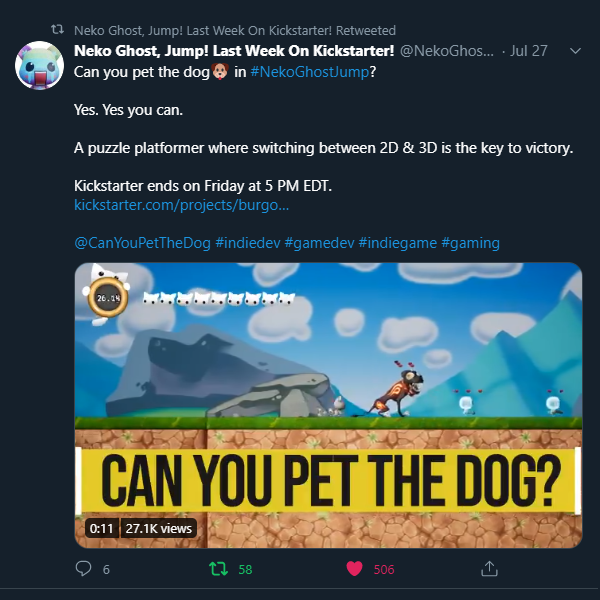Open the #NekoGhostJump hashtag
The width and height of the screenshot is (600, 600).
coord(310,72)
